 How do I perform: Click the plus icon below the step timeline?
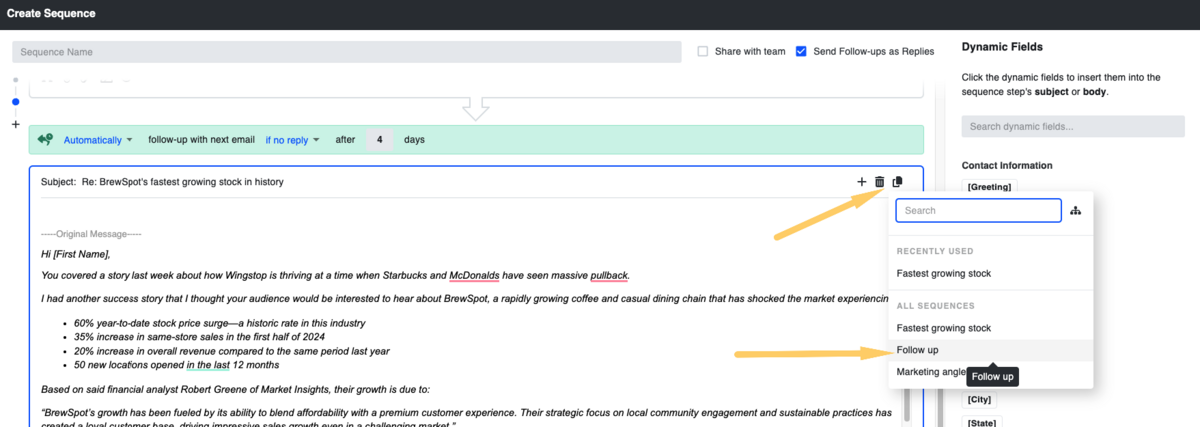coord(15,124)
